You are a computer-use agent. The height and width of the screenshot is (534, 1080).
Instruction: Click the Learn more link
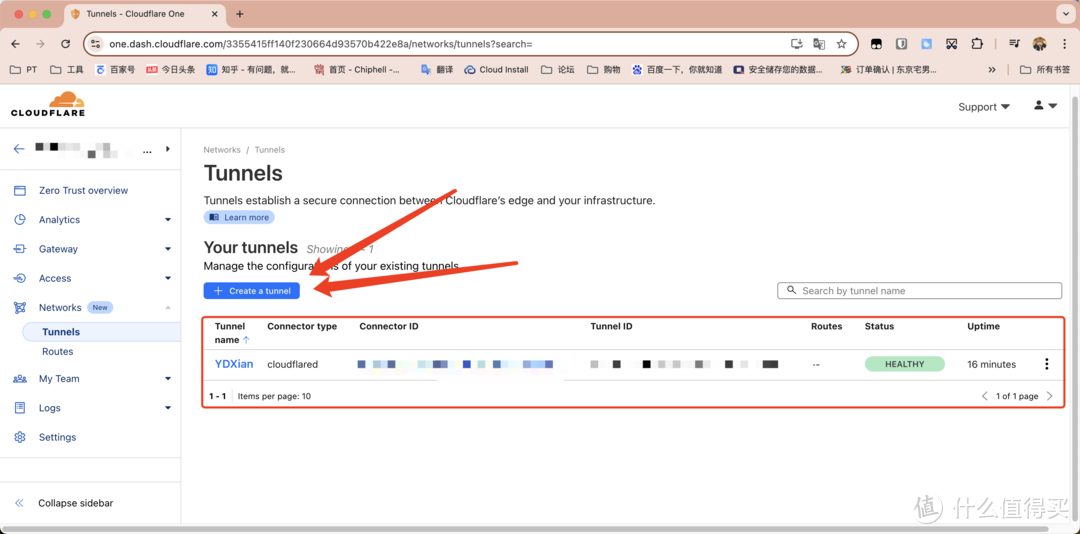239,217
